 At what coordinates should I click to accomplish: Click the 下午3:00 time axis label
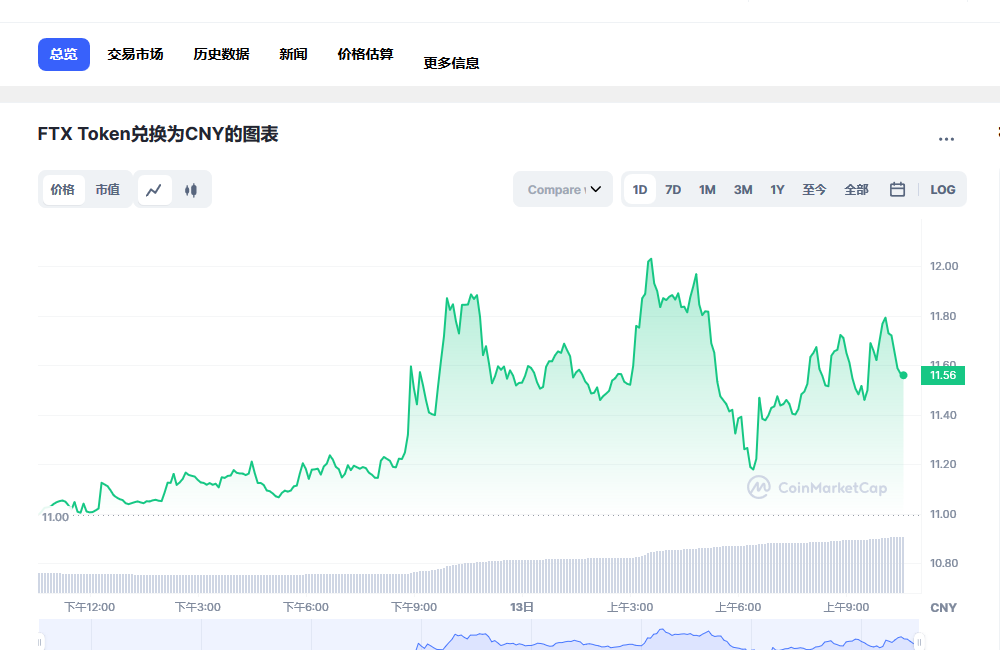click(198, 607)
